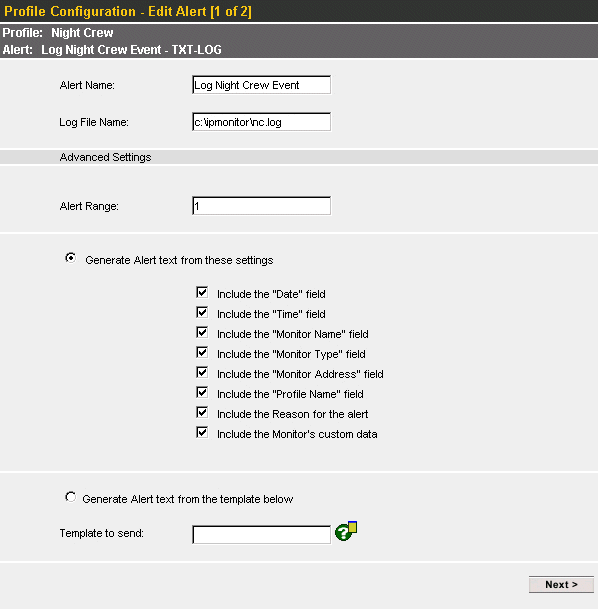
Task: Toggle Include the "Time" field checkbox
Action: click(x=202, y=312)
